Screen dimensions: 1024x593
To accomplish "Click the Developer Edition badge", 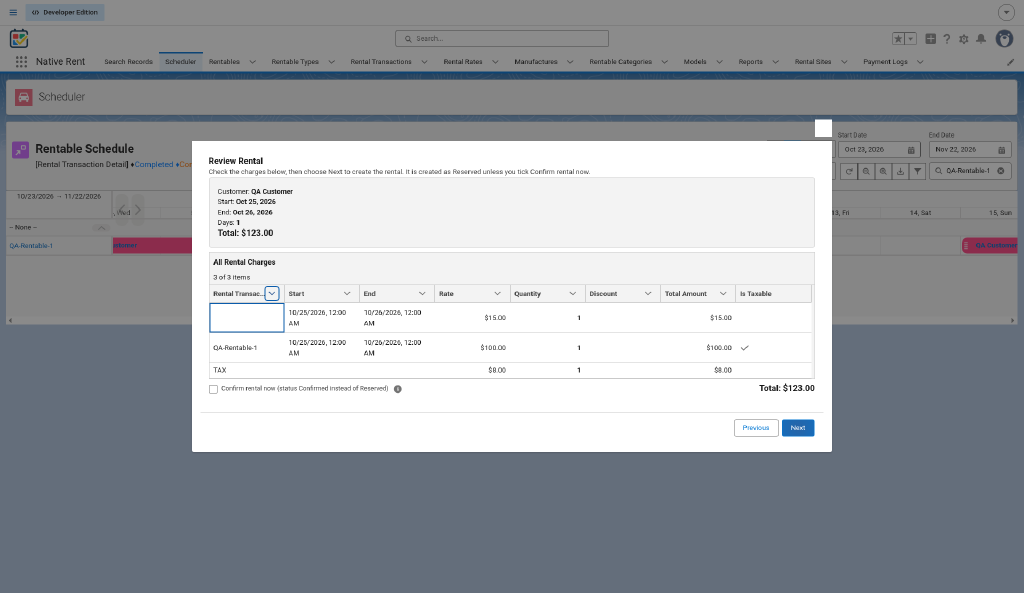I will (65, 12).
